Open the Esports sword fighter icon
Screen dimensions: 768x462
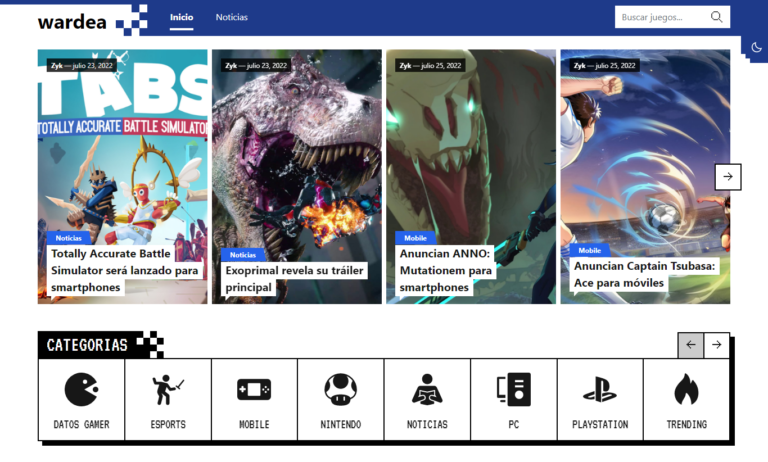pyautogui.click(x=168, y=389)
